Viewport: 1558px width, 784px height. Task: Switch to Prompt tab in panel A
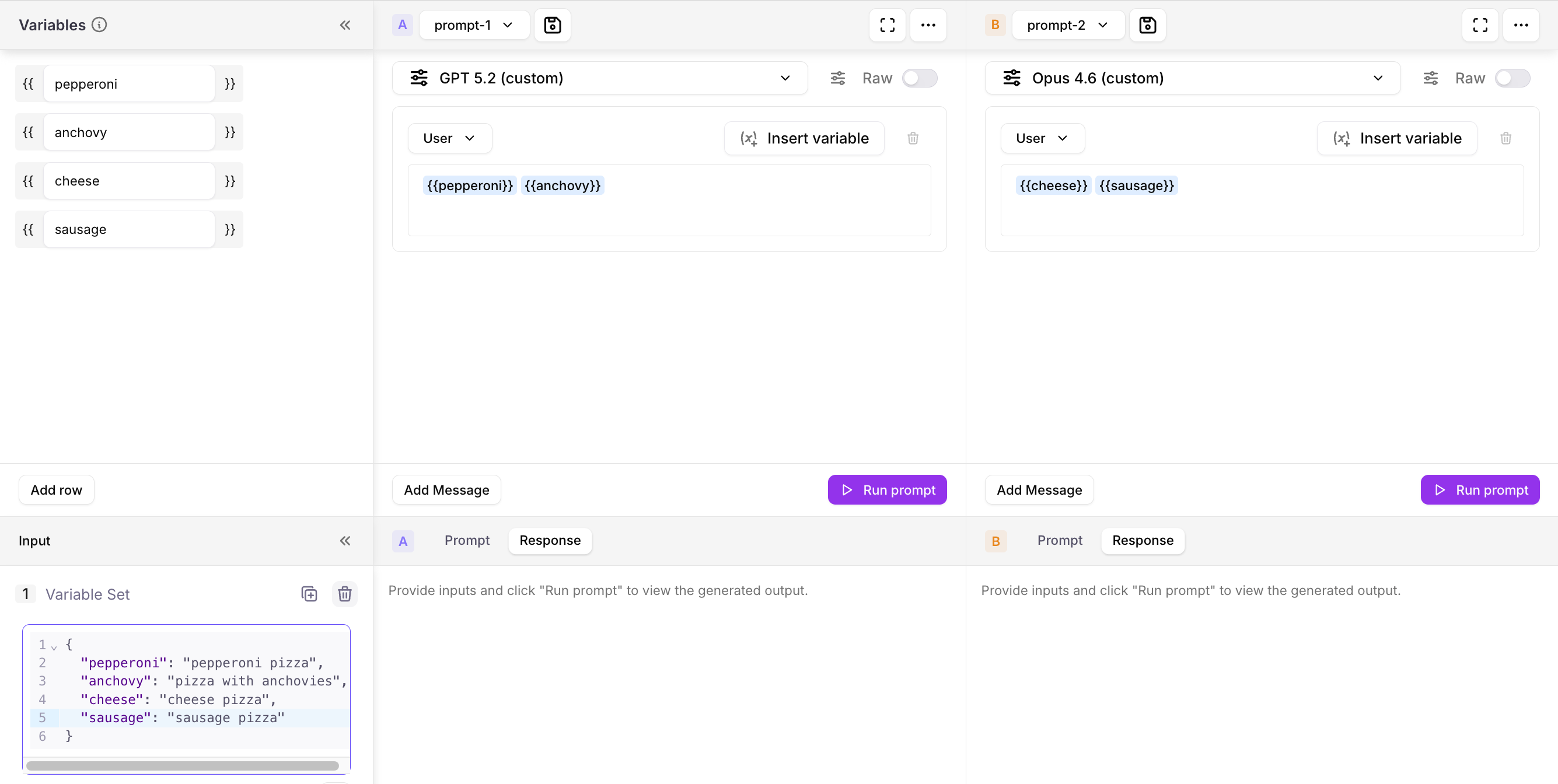click(467, 540)
